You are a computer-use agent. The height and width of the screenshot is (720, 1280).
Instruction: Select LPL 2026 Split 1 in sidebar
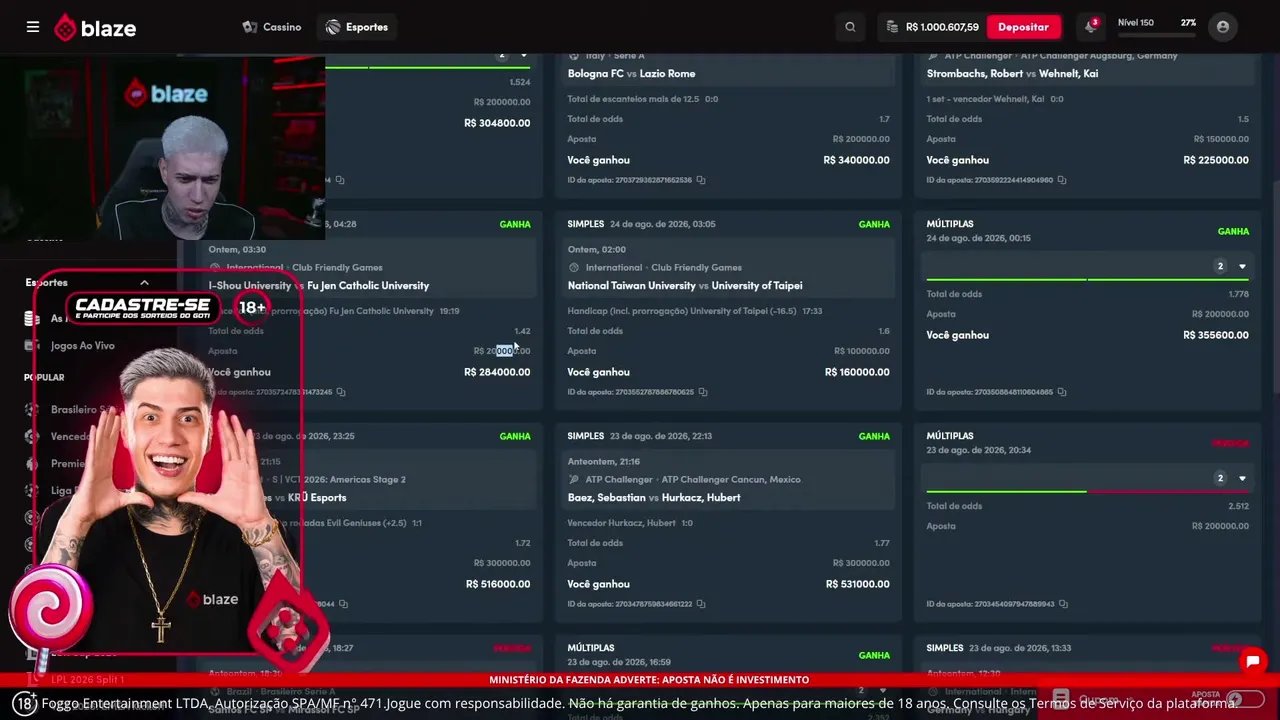pos(88,679)
